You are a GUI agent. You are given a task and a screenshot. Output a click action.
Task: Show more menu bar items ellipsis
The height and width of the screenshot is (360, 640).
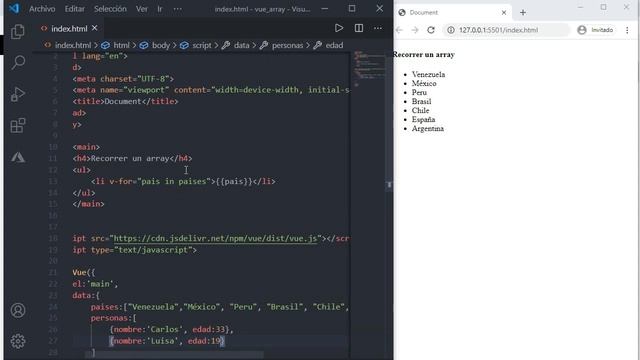178,9
